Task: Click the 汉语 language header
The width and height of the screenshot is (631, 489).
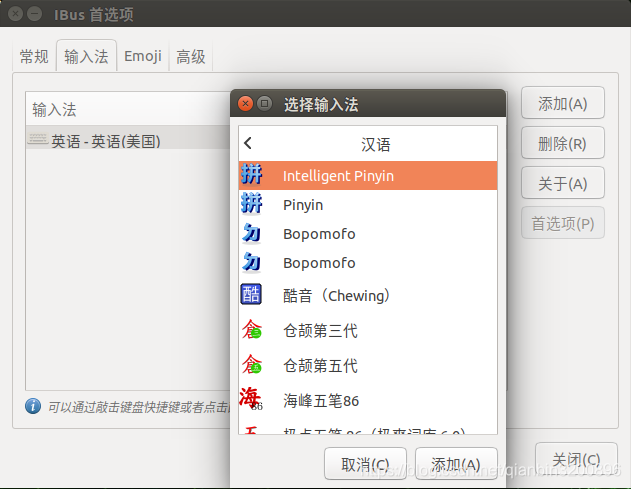Action: 375,144
